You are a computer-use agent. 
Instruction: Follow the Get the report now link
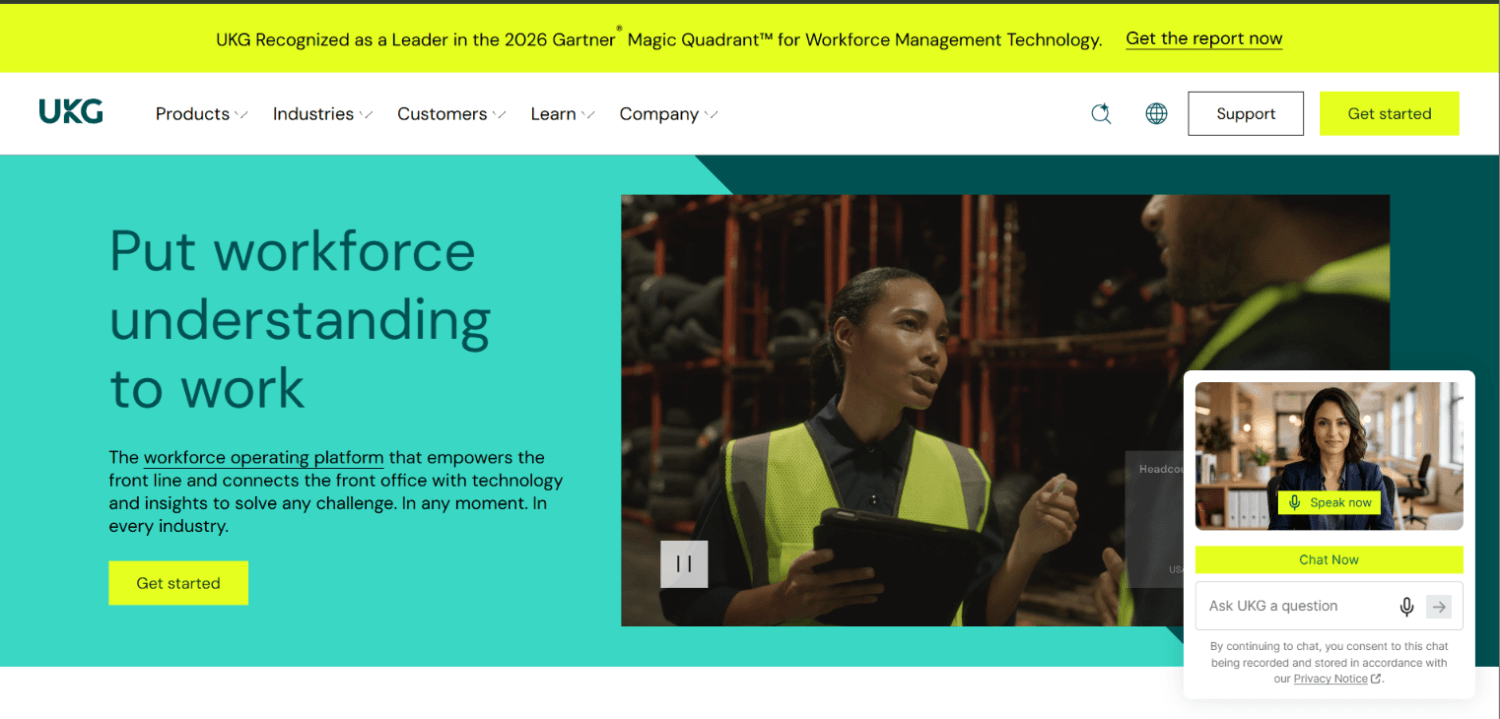click(x=1204, y=39)
